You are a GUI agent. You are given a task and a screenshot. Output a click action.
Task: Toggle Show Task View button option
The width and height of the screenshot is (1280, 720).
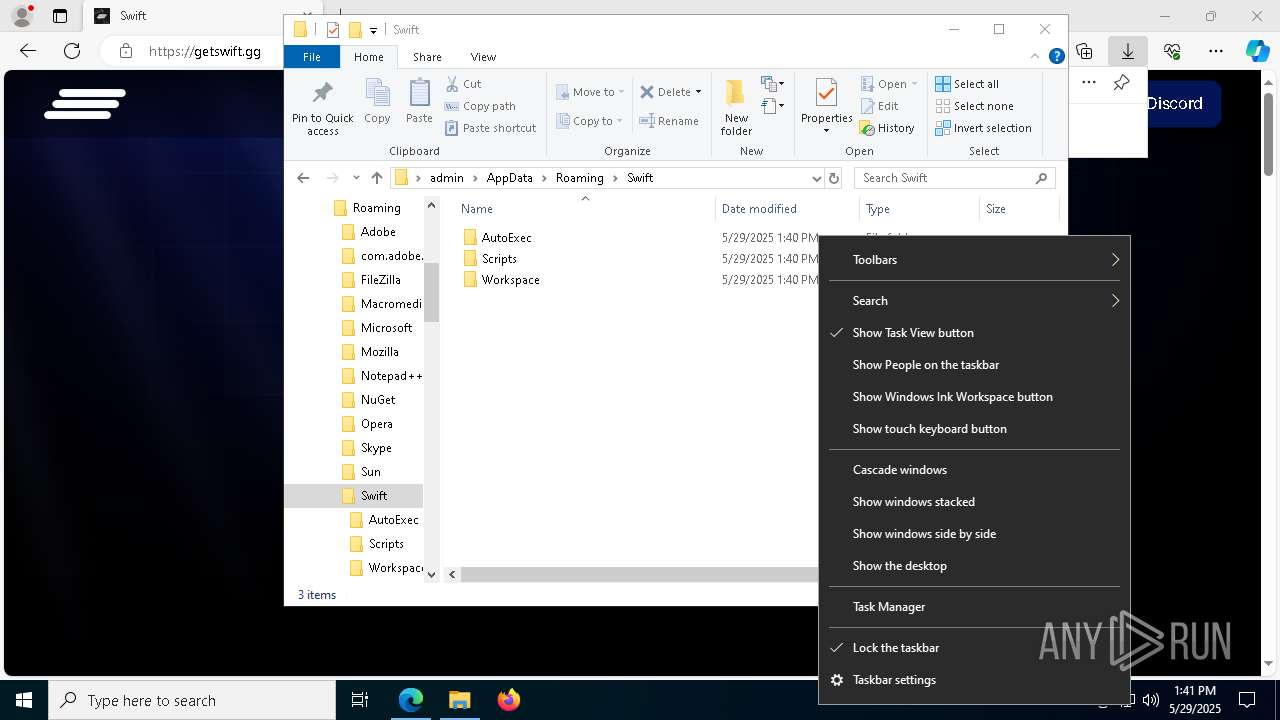(x=974, y=333)
